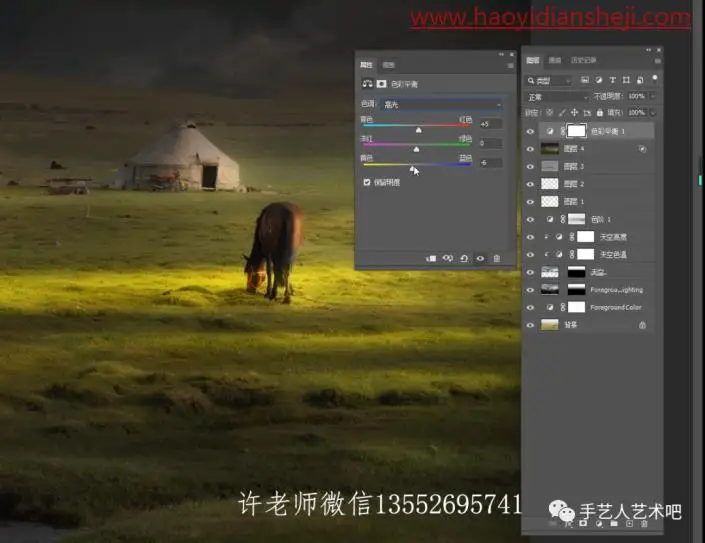Filter layers by shape layer icon

pos(626,80)
